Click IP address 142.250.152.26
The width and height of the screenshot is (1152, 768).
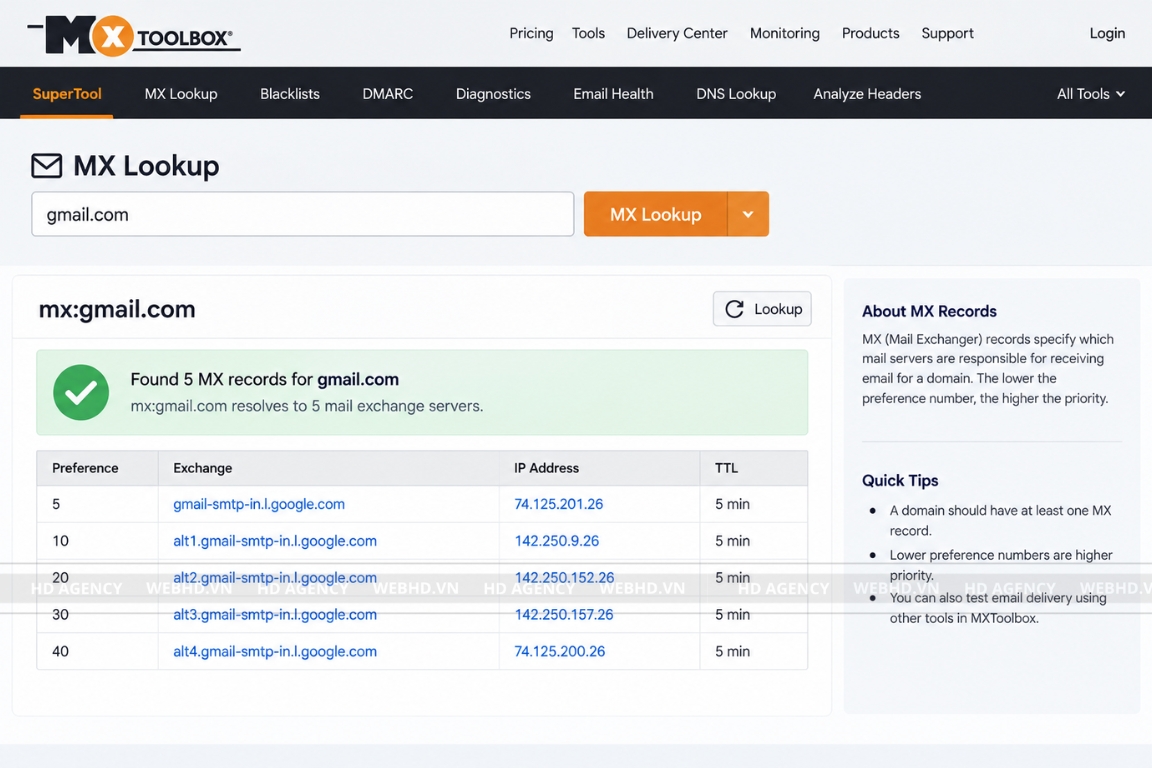(564, 578)
